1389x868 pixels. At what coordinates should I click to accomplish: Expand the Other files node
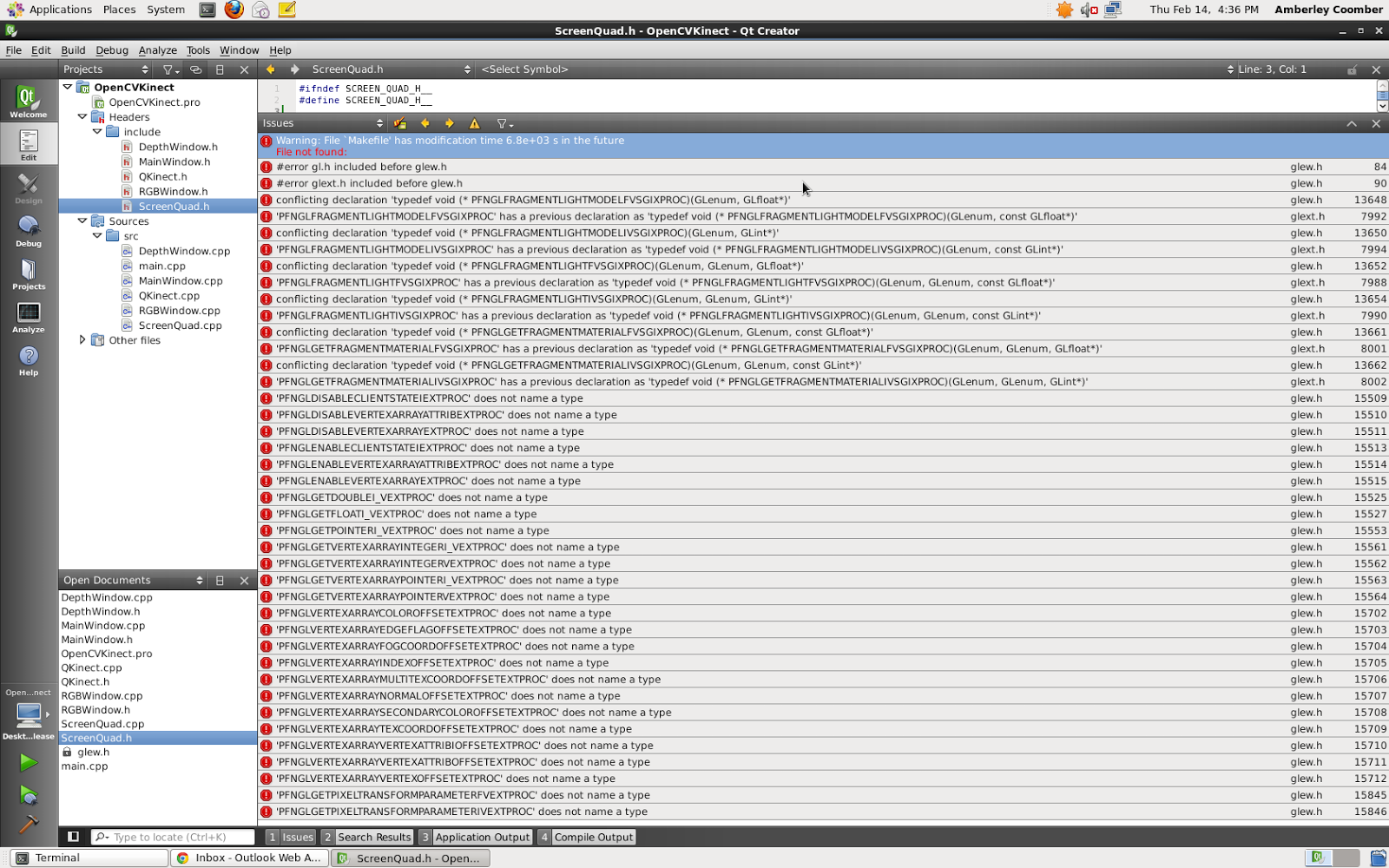[82, 340]
